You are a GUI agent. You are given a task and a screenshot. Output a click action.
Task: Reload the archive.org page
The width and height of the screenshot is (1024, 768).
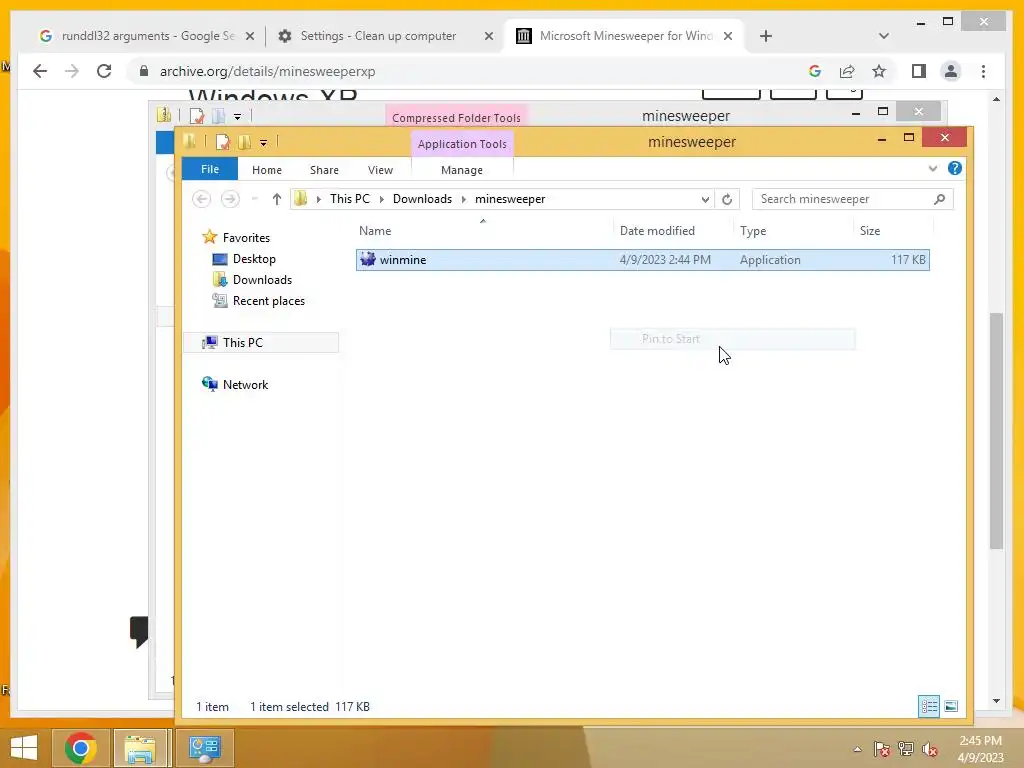click(104, 71)
